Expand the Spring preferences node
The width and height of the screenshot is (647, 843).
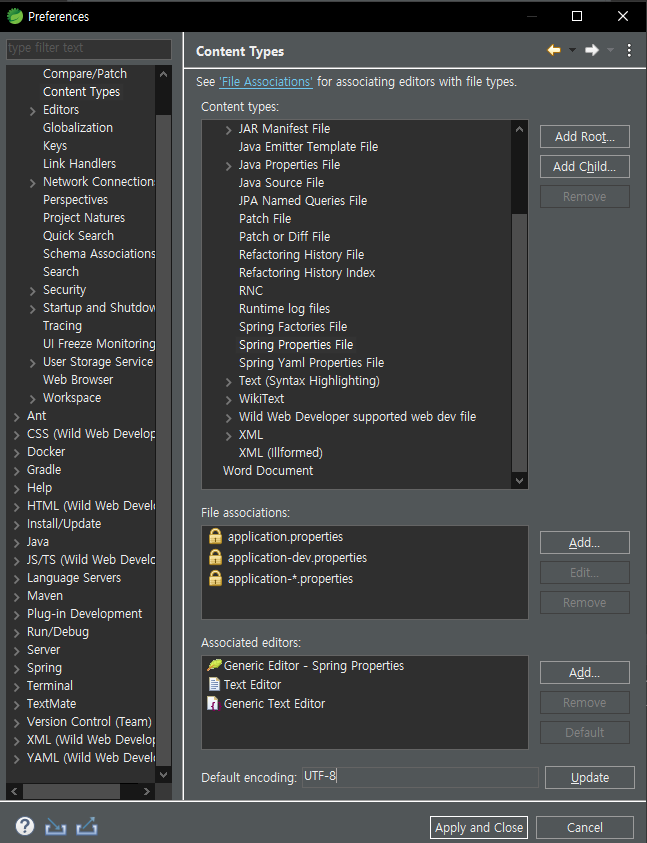[17, 669]
